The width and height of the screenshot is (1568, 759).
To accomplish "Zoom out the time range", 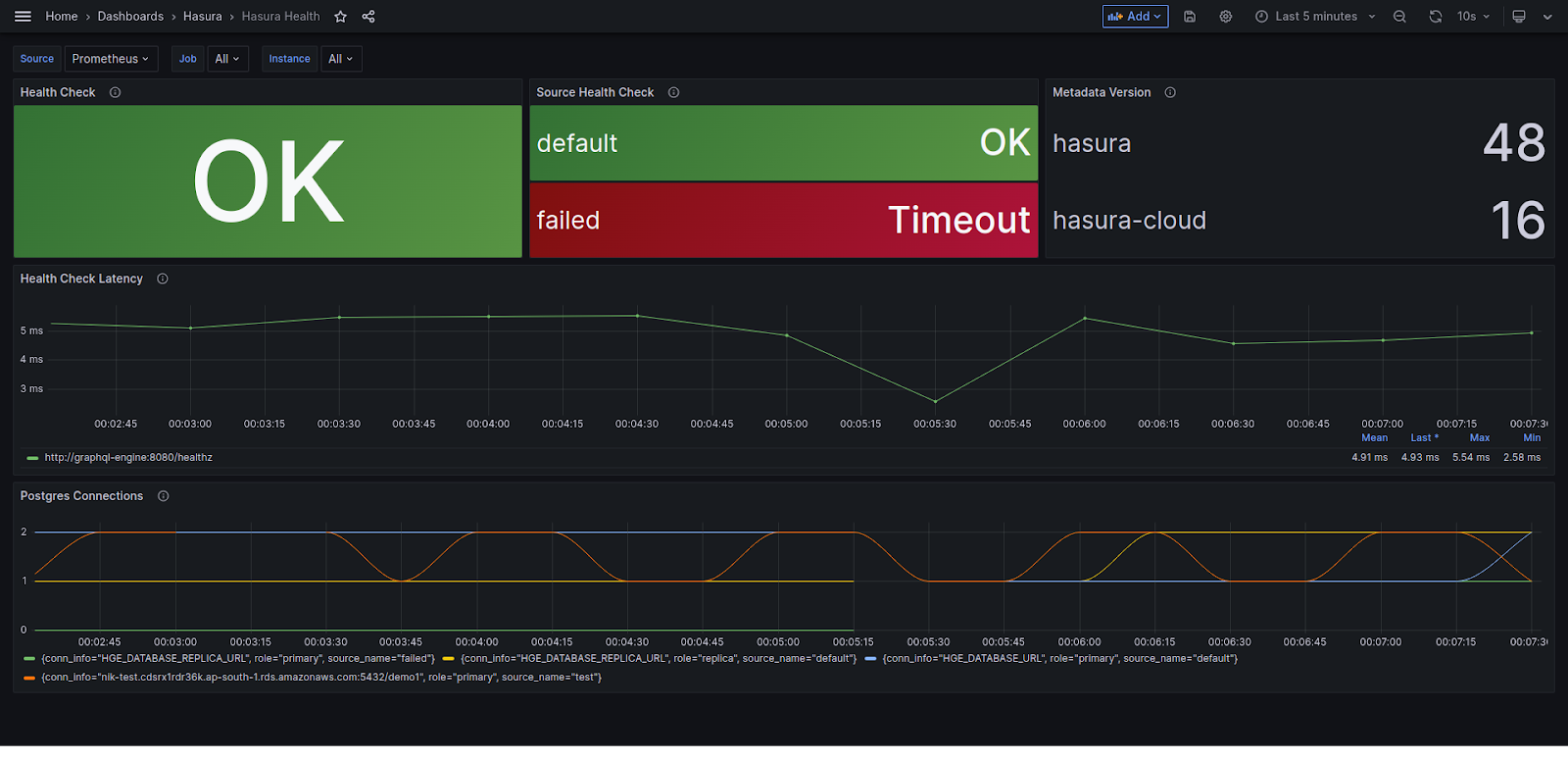I will tap(1399, 17).
